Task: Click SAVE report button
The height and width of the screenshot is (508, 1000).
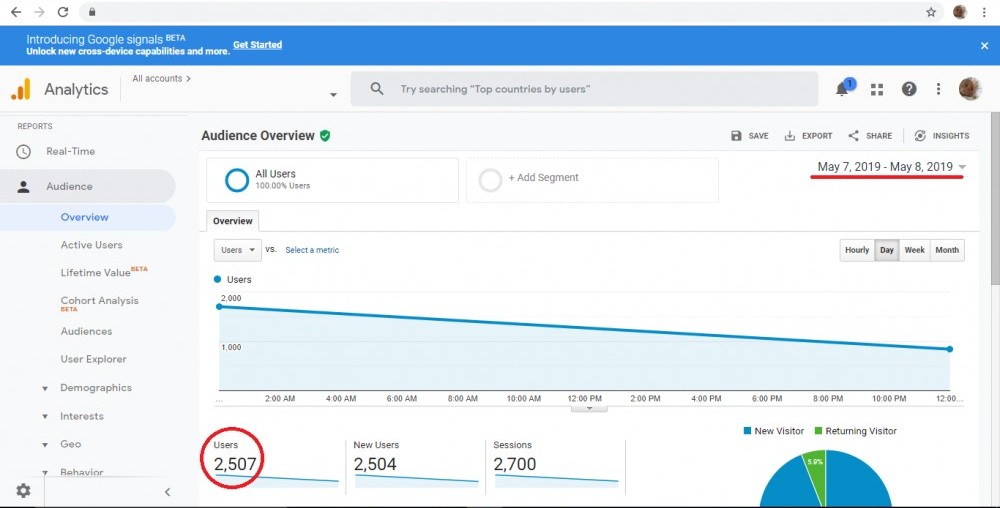Action: pyautogui.click(x=749, y=136)
